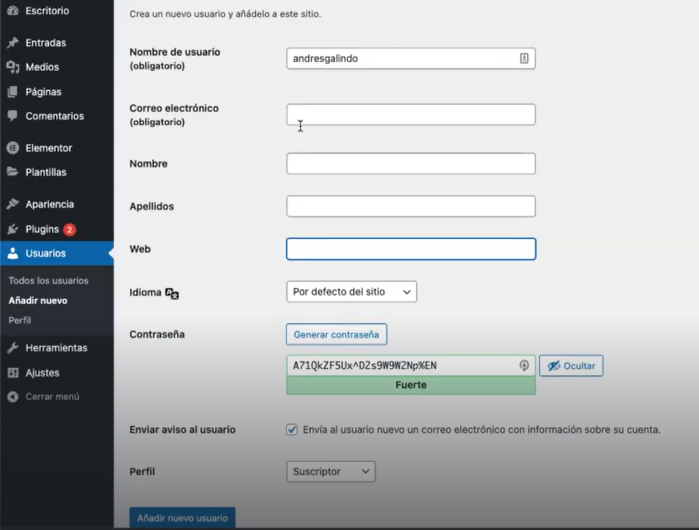Open Comentarios in the sidebar

[57, 116]
